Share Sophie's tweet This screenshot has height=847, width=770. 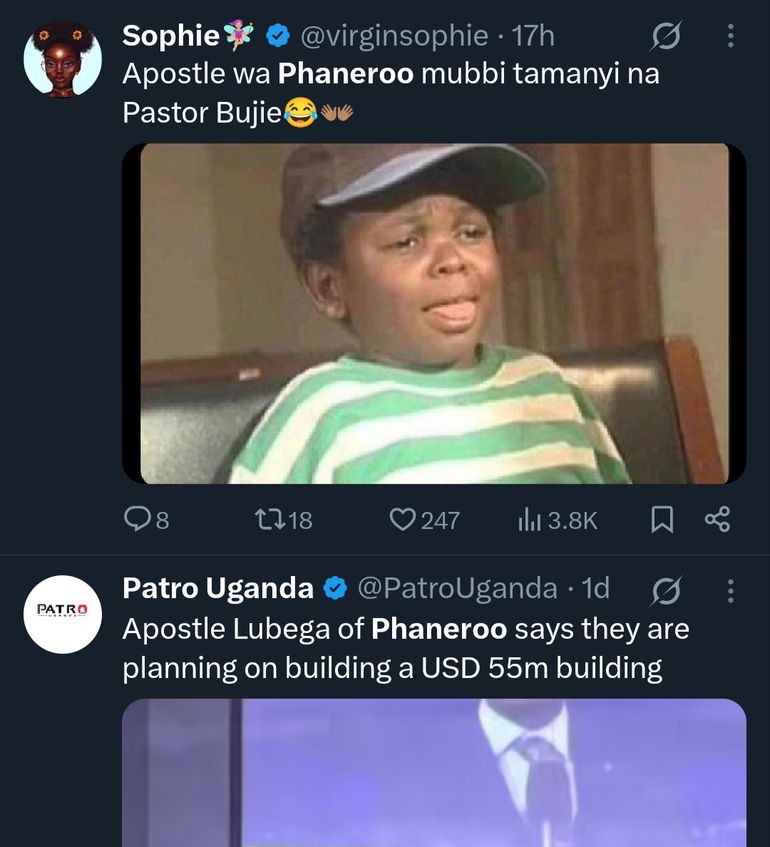coord(717,519)
